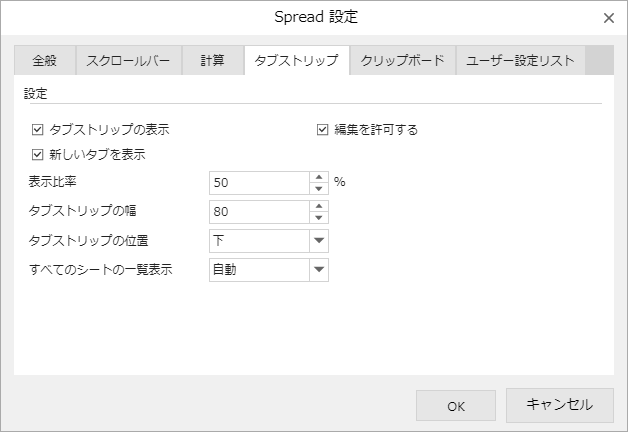
Task: Open the ユーザー設定リスト tab
Action: [520, 61]
